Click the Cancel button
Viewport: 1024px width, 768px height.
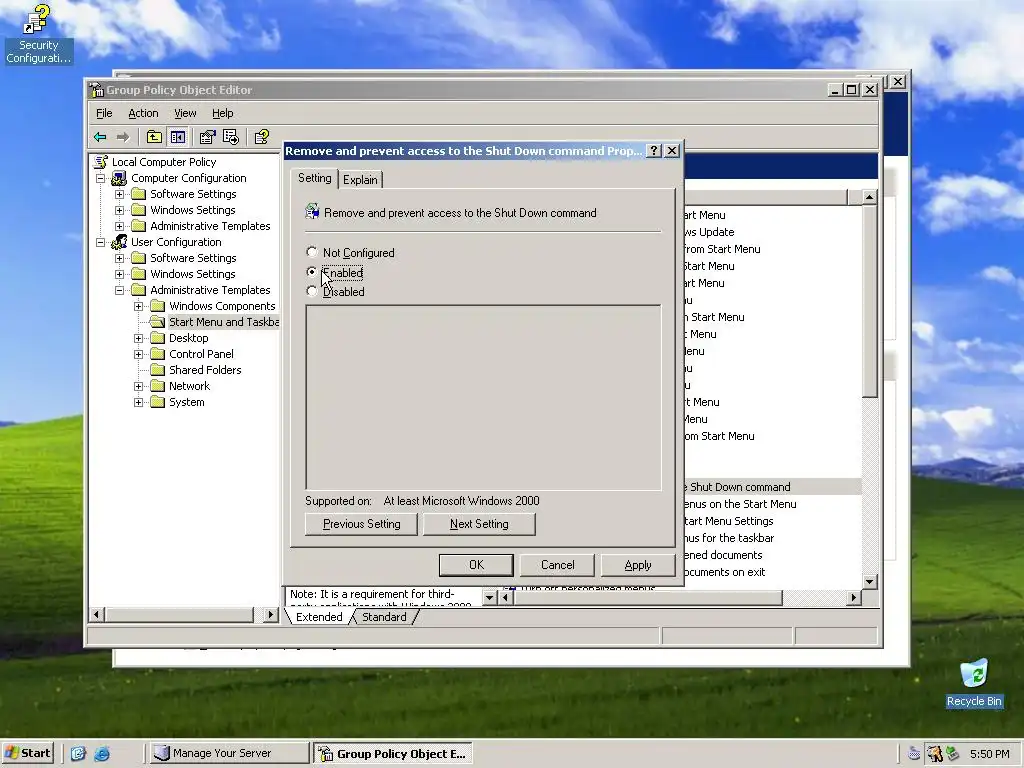557,565
